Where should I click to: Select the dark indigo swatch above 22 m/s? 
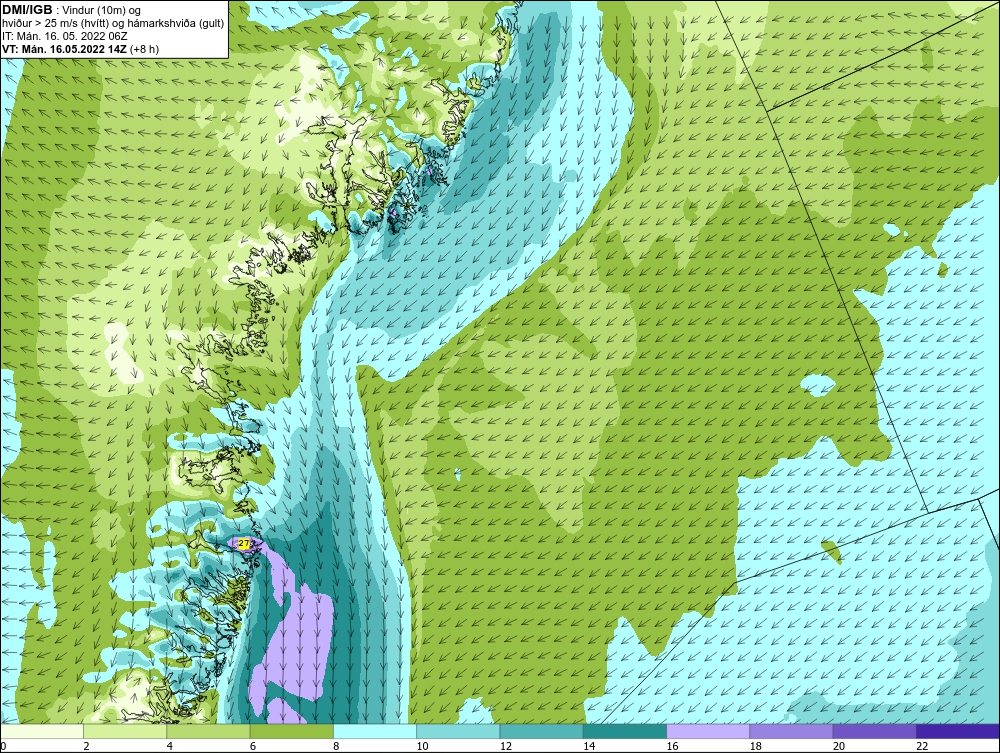(x=958, y=731)
